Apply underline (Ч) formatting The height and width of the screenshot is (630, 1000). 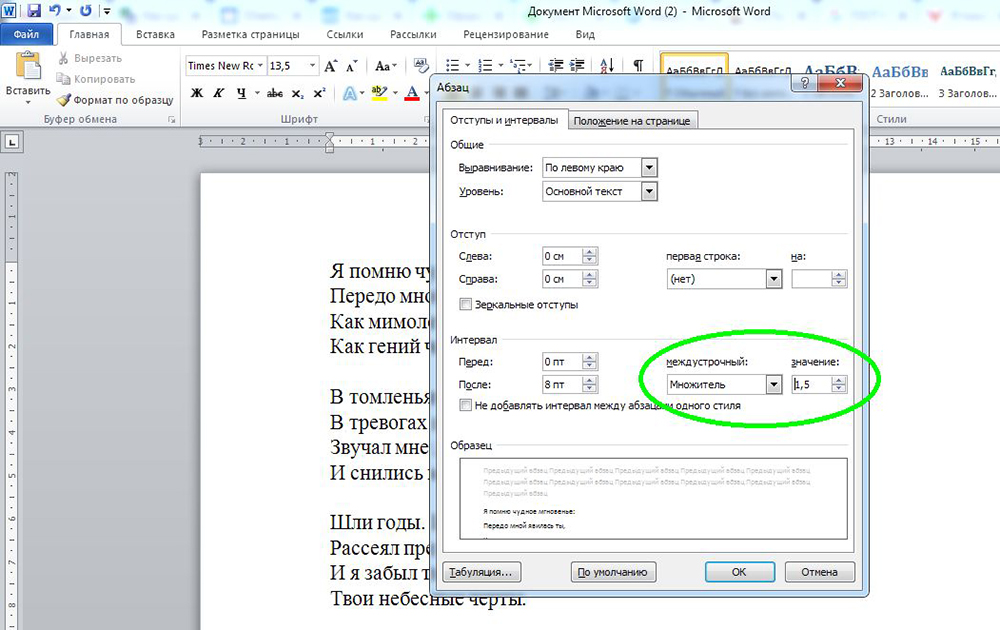coord(241,93)
